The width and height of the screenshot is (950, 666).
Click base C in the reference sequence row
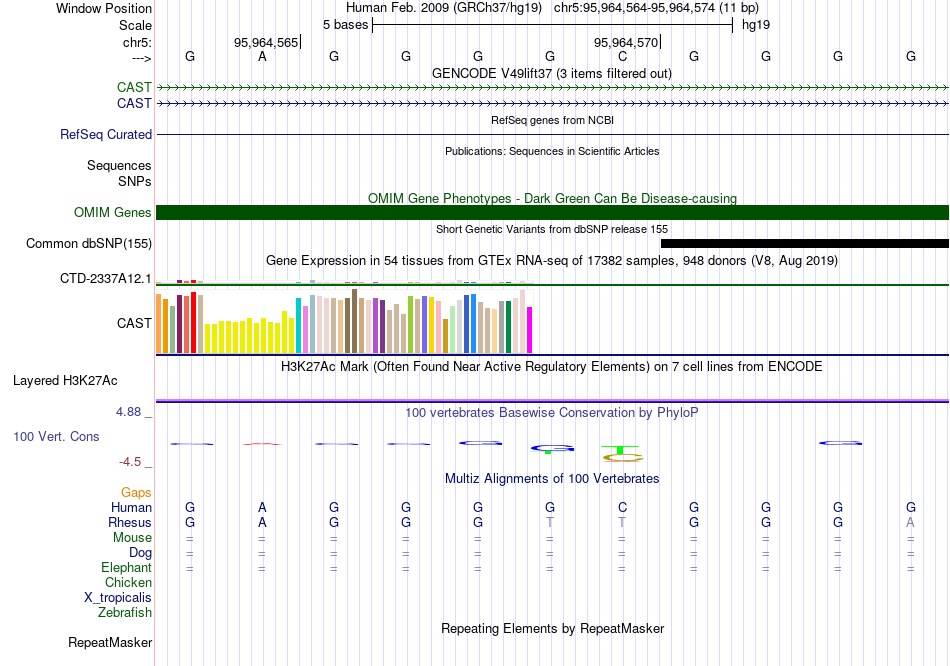tap(622, 56)
